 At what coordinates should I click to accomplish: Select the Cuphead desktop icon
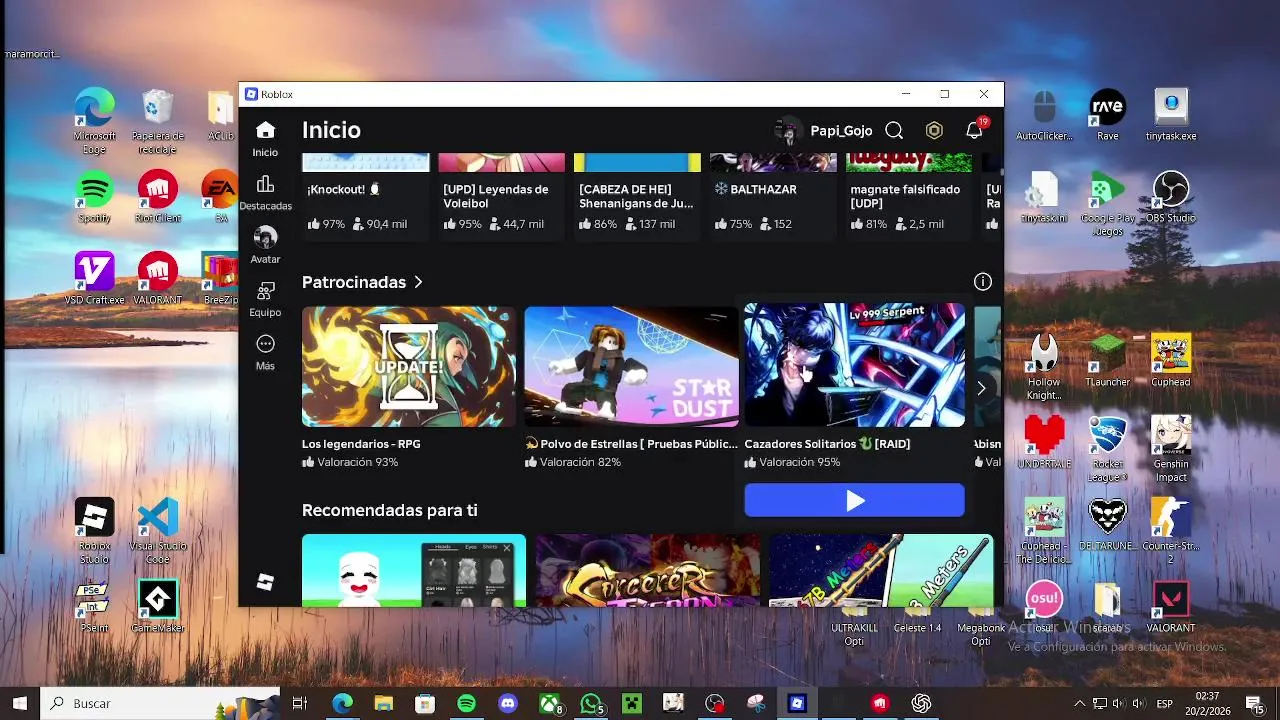[x=1170, y=361]
